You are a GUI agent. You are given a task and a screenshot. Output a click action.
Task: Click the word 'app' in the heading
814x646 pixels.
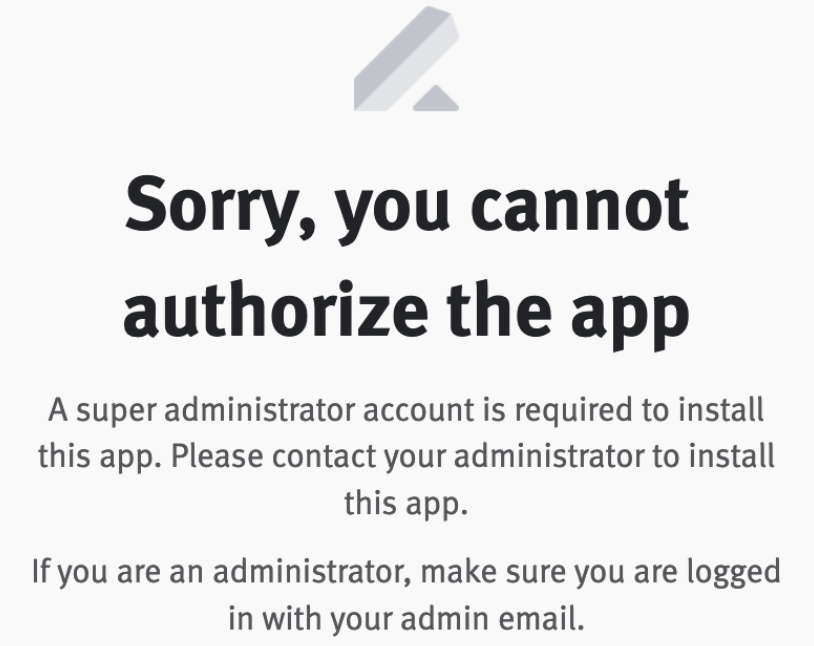630,318
